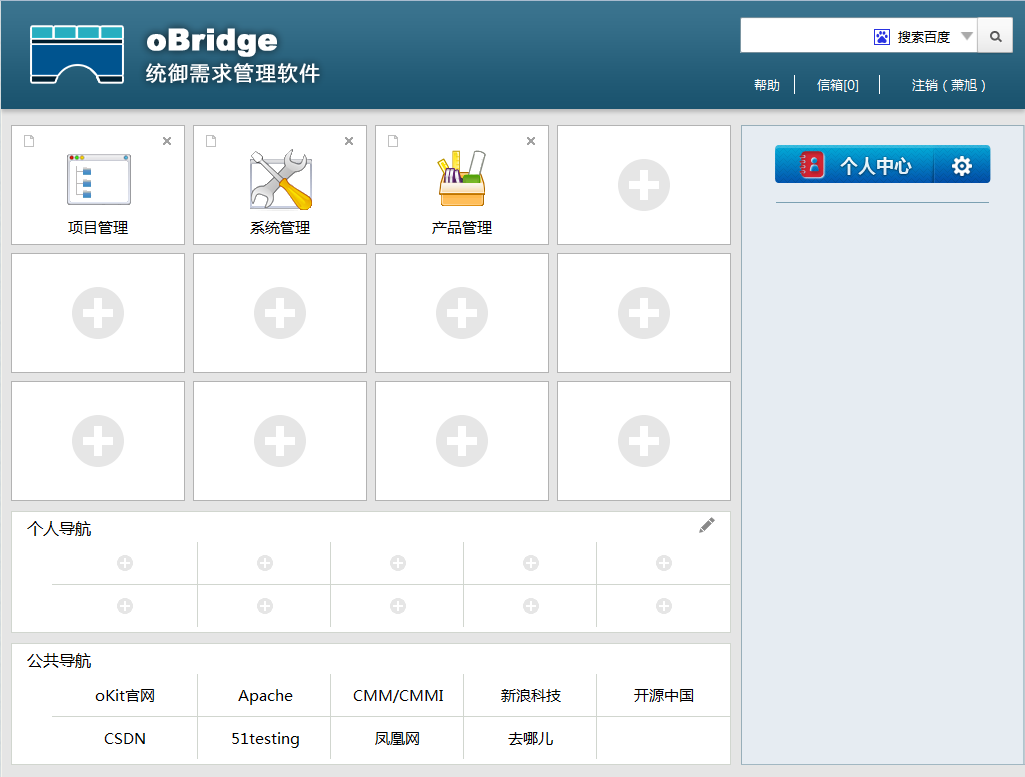The height and width of the screenshot is (777, 1025).
Task: Click the address book icon in 个人中心
Action: (x=812, y=165)
